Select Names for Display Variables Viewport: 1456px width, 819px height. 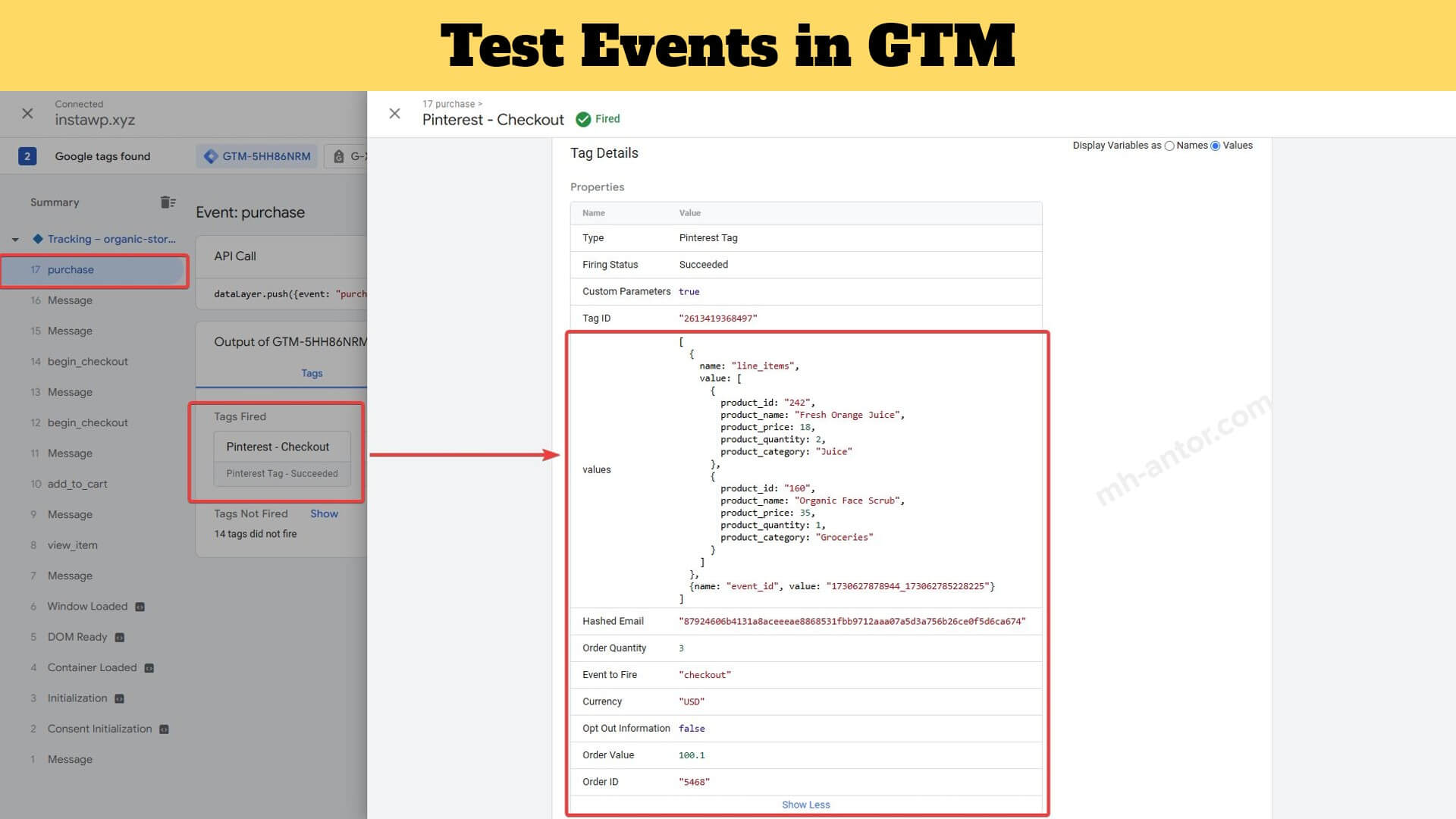pyautogui.click(x=1169, y=146)
